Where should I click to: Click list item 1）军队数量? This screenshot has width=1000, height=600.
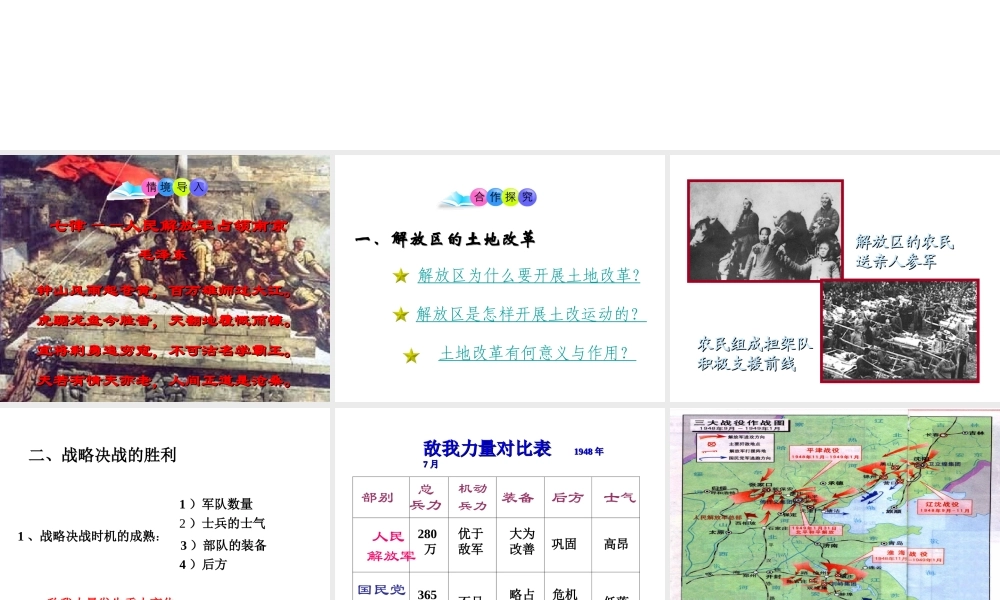coord(216,504)
